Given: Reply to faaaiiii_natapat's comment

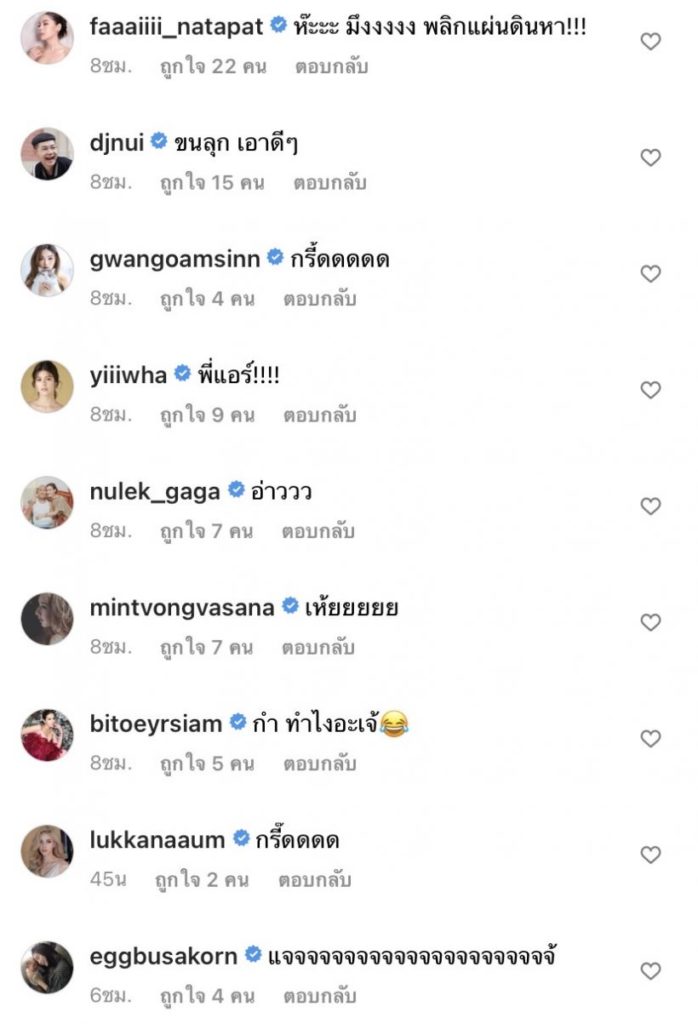Looking at the screenshot, I should (332, 67).
